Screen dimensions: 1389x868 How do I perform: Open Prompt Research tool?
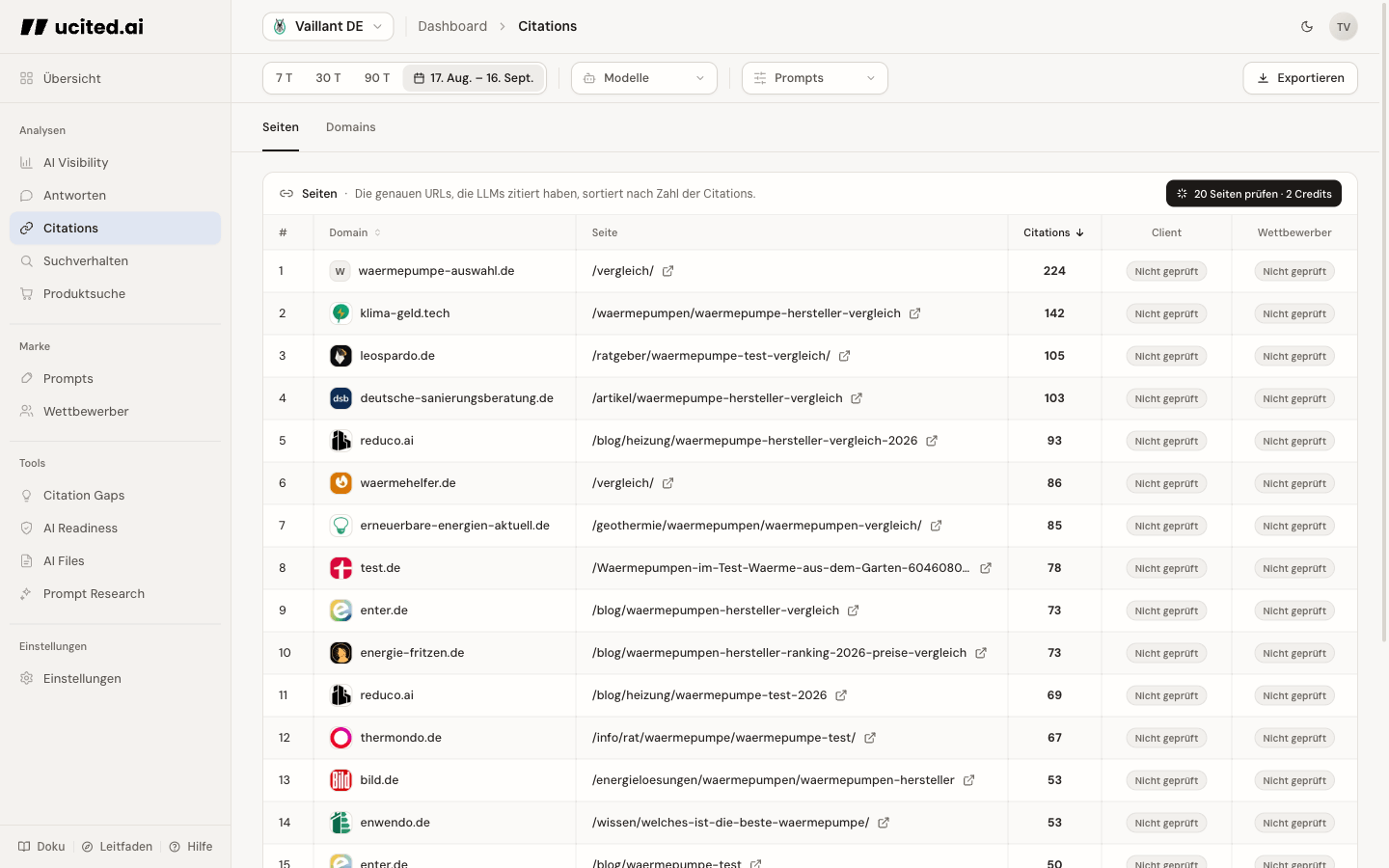[x=115, y=594]
